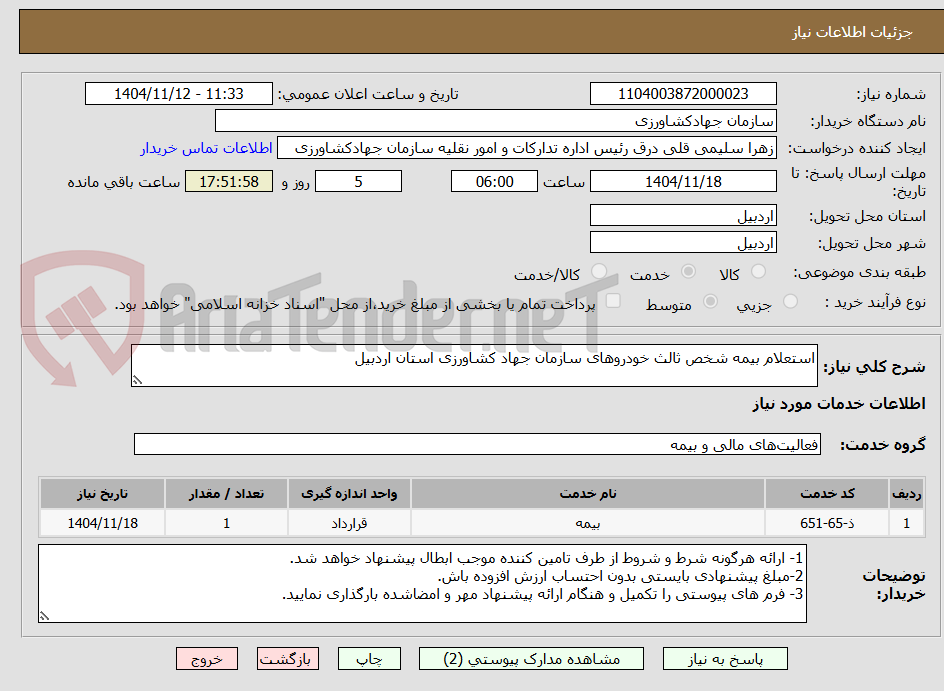Image resolution: width=944 pixels, height=691 pixels.
Task: Click the remaining days field 5
Action: point(358,181)
